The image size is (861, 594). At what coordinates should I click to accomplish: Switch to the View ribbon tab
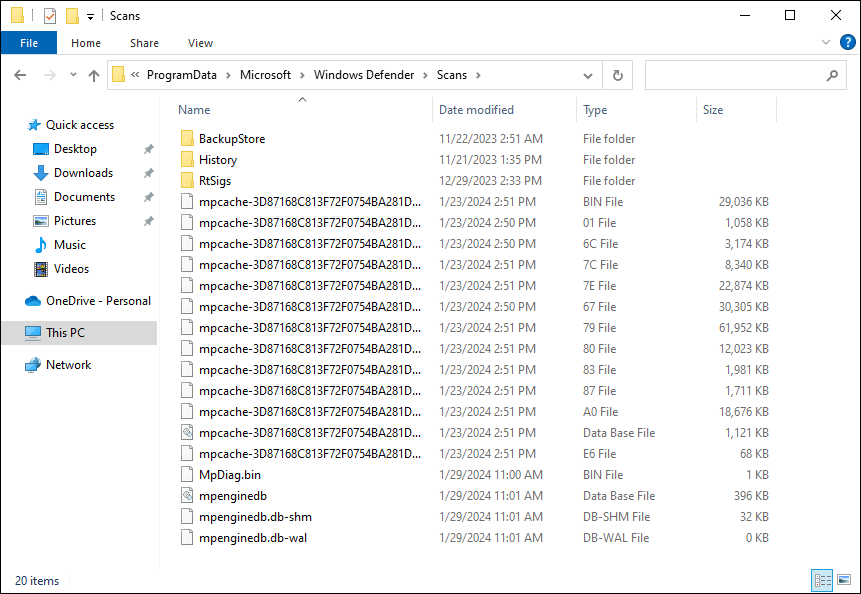coord(200,43)
